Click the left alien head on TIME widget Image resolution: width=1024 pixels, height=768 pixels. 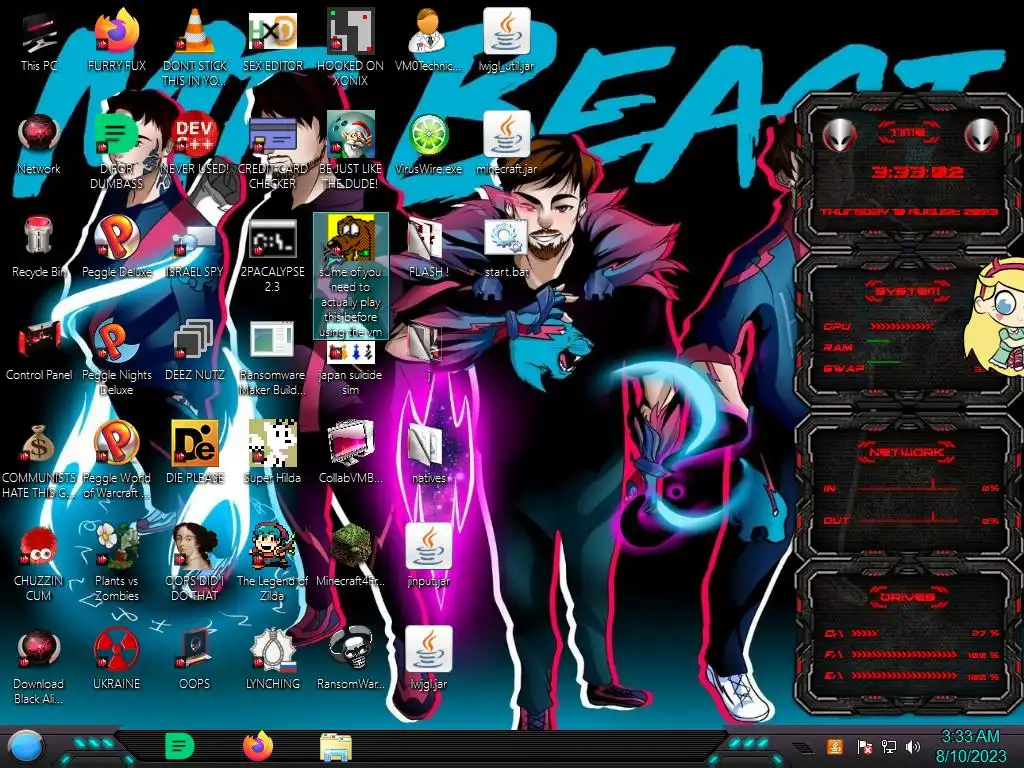(839, 136)
